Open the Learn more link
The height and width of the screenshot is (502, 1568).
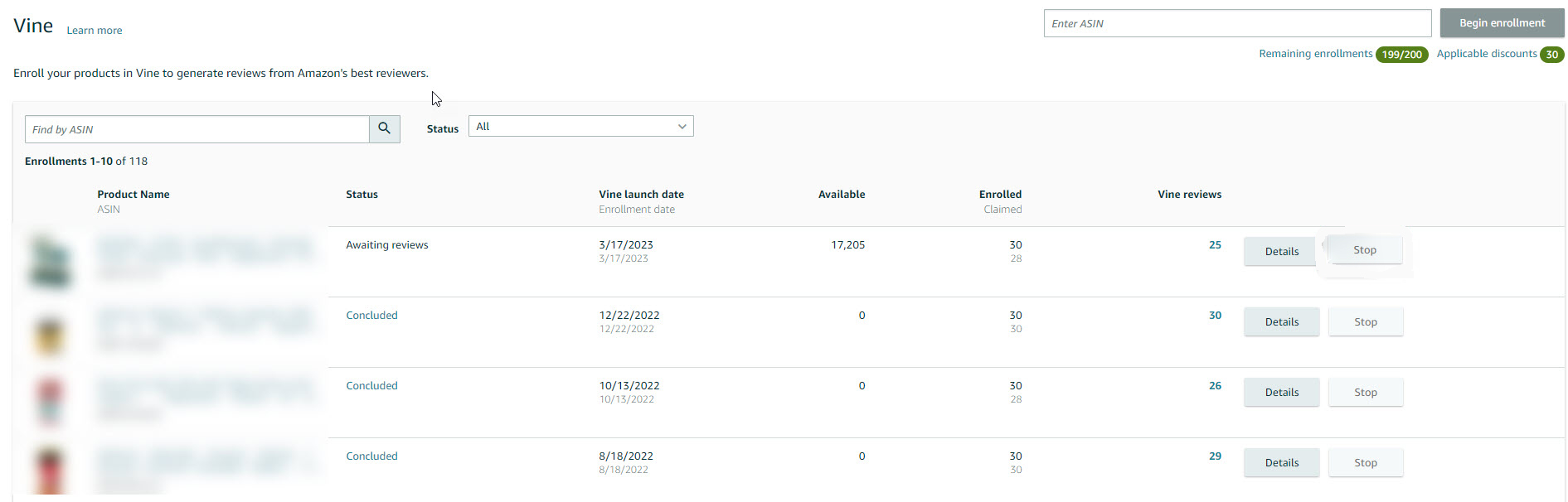click(x=94, y=31)
